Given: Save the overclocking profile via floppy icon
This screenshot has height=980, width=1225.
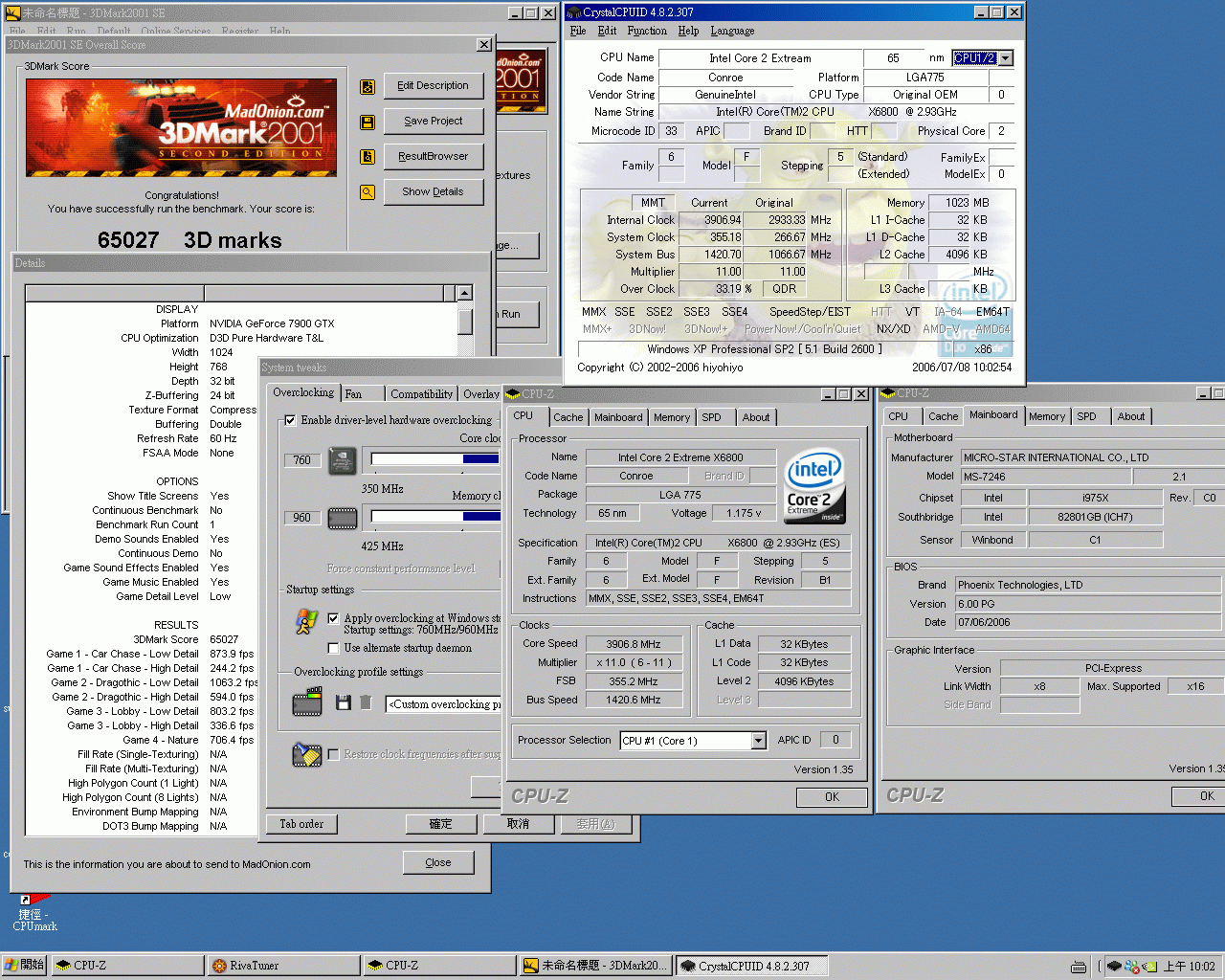Looking at the screenshot, I should click(x=344, y=703).
